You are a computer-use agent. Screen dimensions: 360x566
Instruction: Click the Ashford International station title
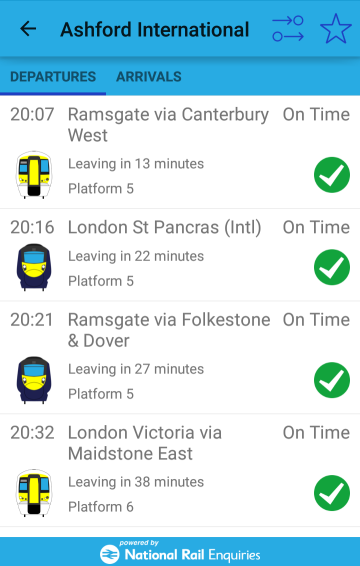[x=155, y=30]
